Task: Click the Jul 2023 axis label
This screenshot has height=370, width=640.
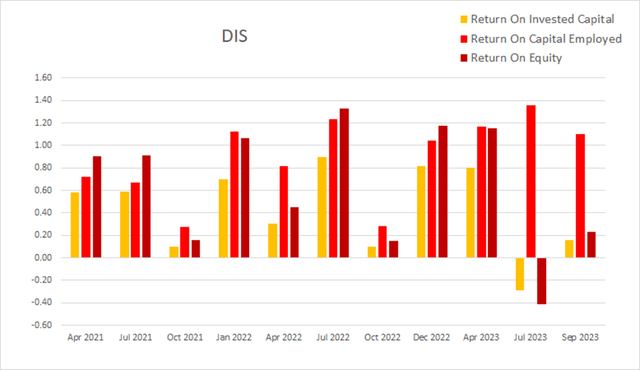Action: point(530,337)
